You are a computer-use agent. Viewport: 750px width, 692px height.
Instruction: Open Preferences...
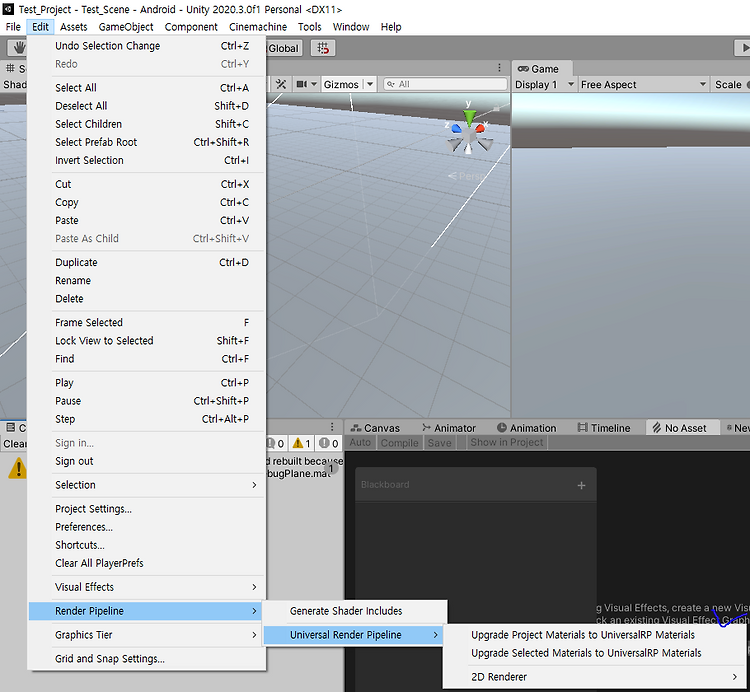[x=146, y=527]
